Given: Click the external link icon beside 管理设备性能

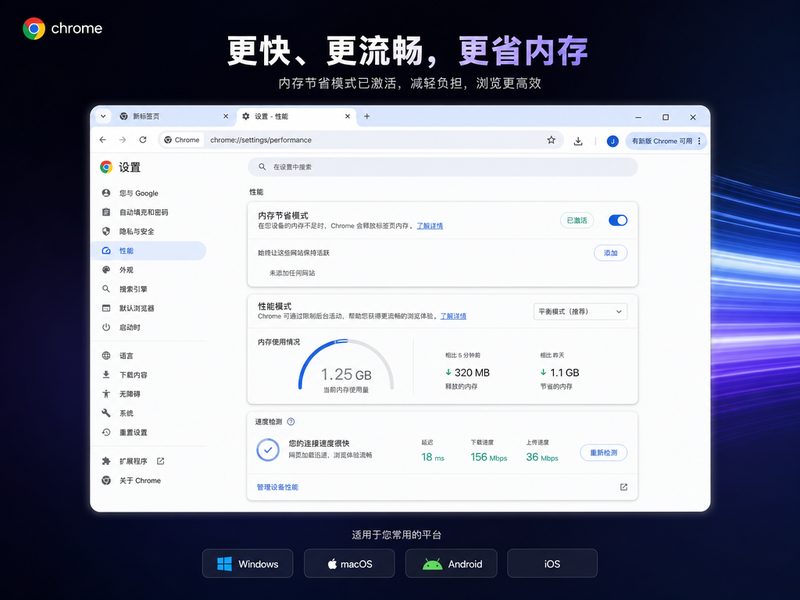Looking at the screenshot, I should click(623, 487).
